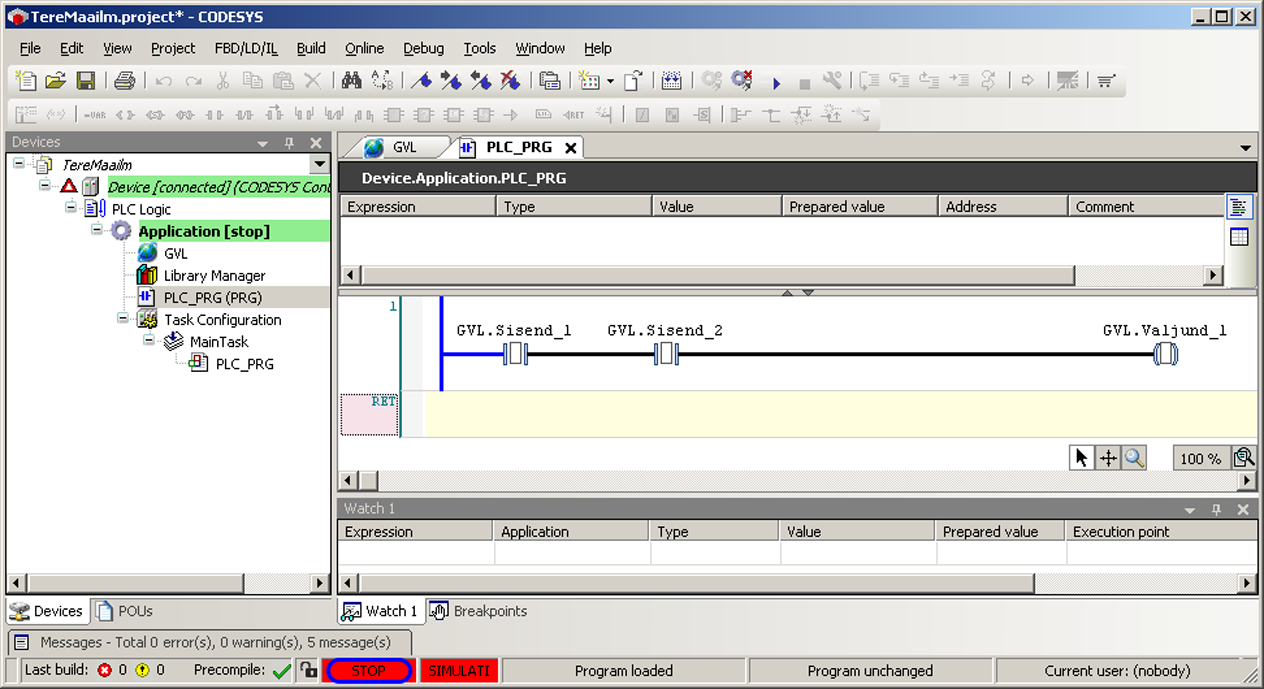Click the declaration table horizontal scrollbar

(782, 275)
